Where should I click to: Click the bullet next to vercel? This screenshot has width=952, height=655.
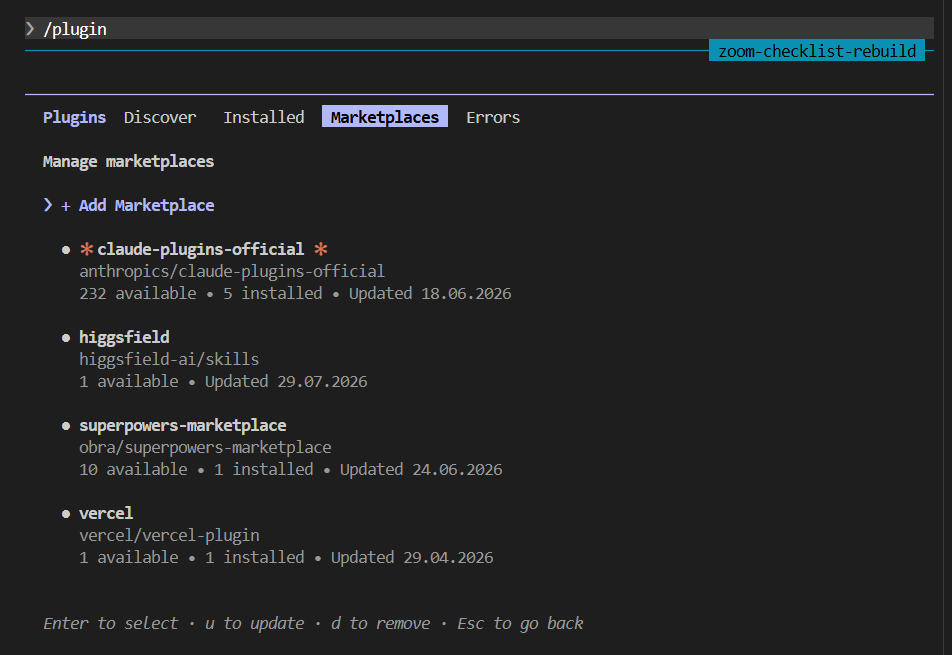click(66, 514)
